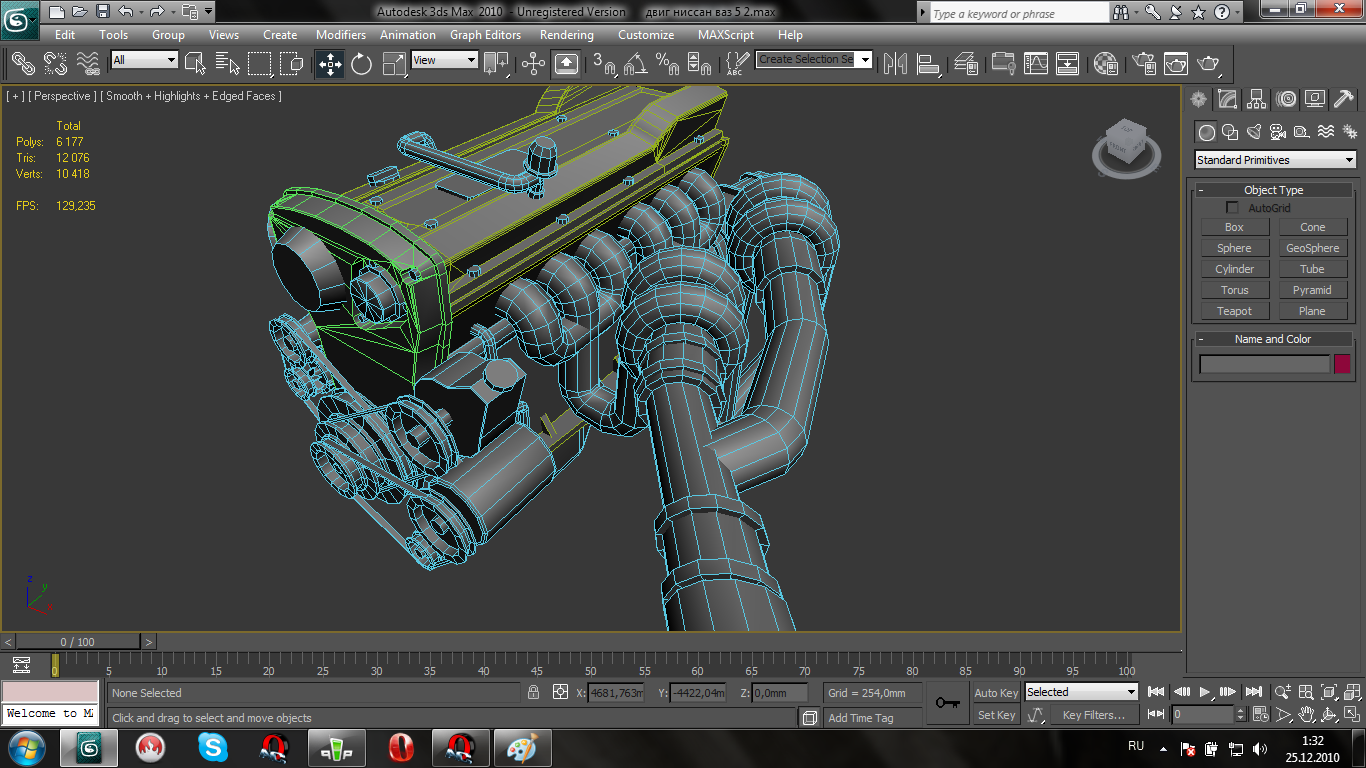Open the Standard Primitives dropdown
The height and width of the screenshot is (768, 1366).
point(1275,160)
